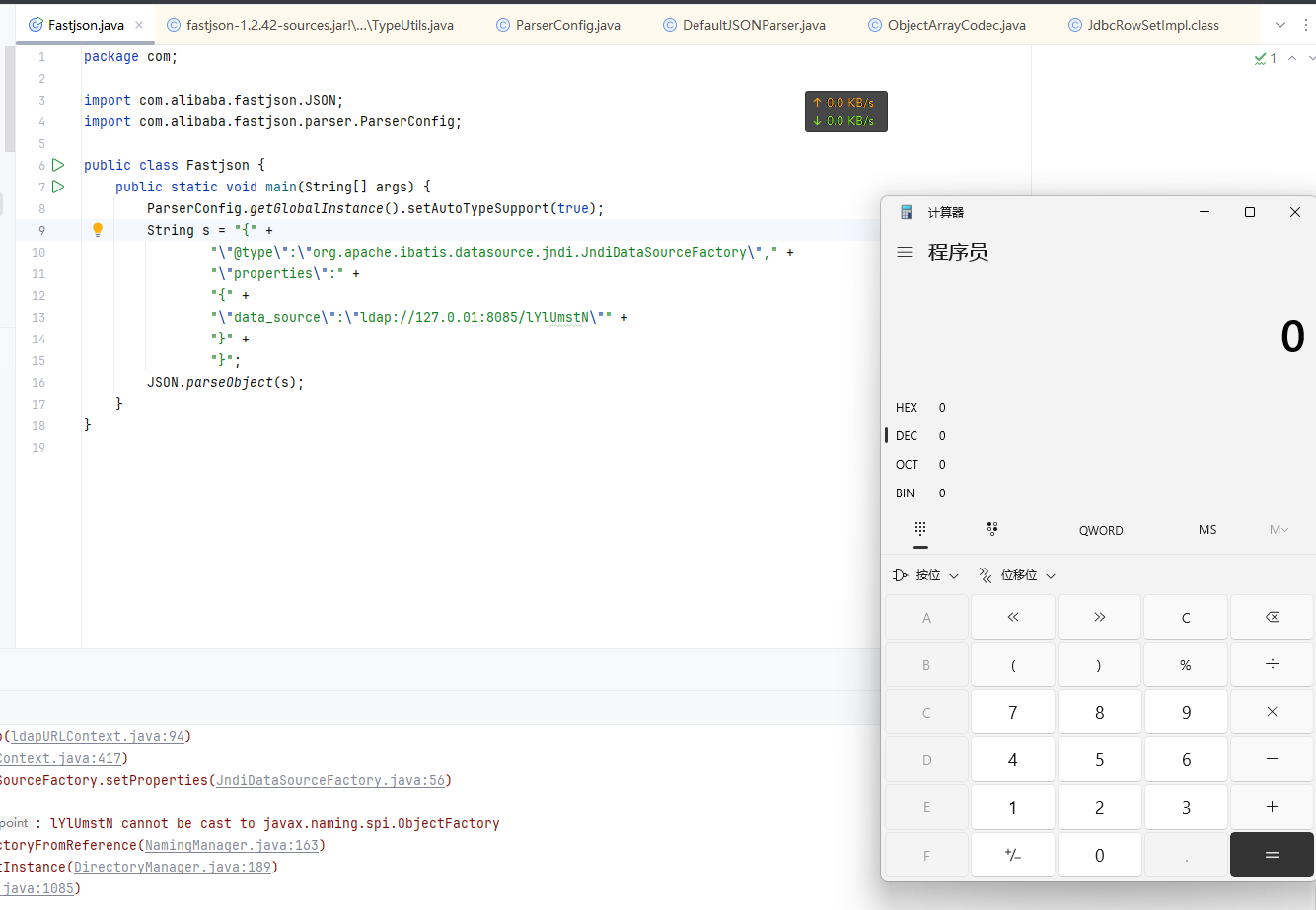Image resolution: width=1316 pixels, height=910 pixels.
Task: Click the backspace key in calculator
Action: click(x=1273, y=618)
